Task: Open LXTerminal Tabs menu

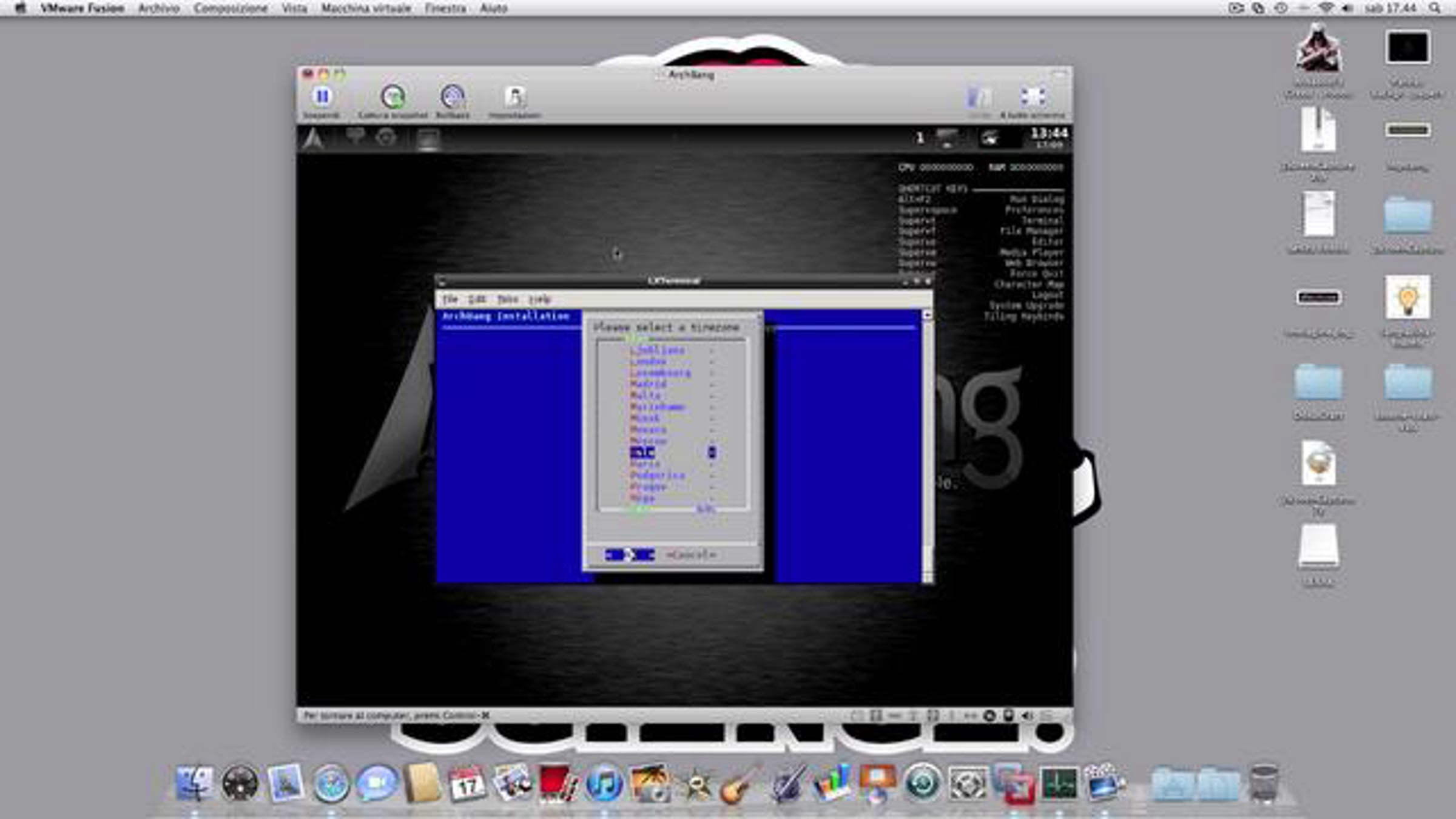Action: (507, 299)
